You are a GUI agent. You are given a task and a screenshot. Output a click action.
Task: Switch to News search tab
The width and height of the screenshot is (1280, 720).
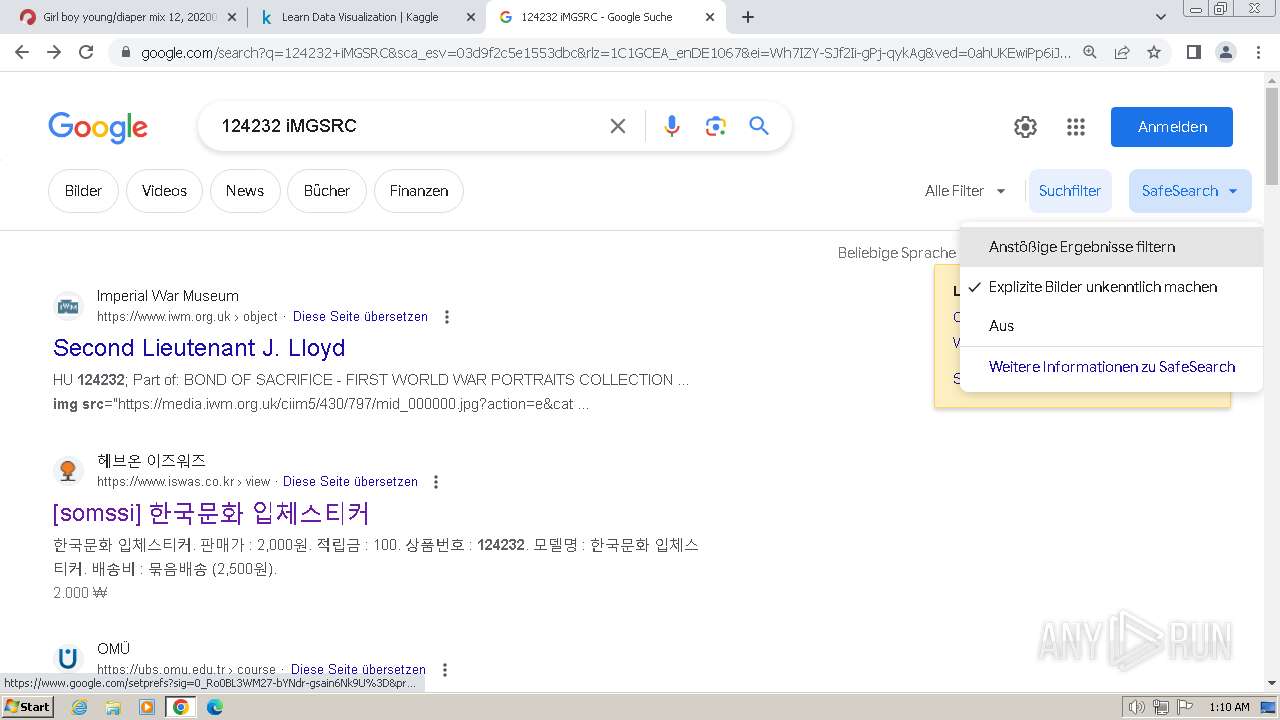point(245,191)
